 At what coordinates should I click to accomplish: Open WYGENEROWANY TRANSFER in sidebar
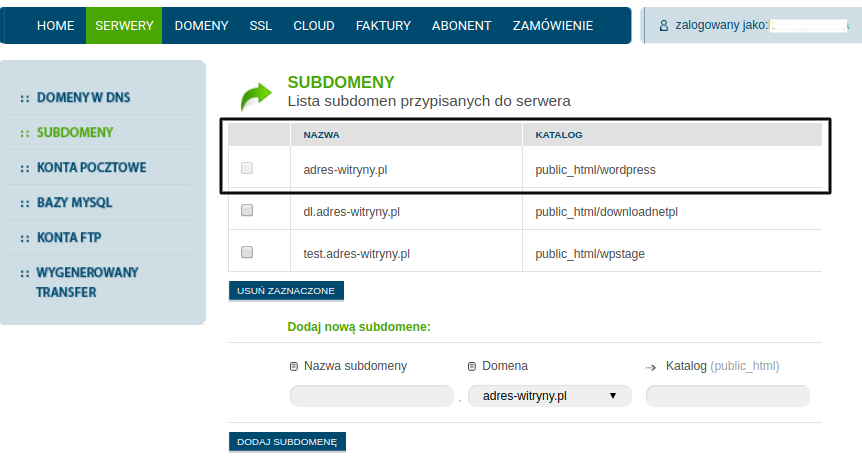pyautogui.click(x=87, y=282)
